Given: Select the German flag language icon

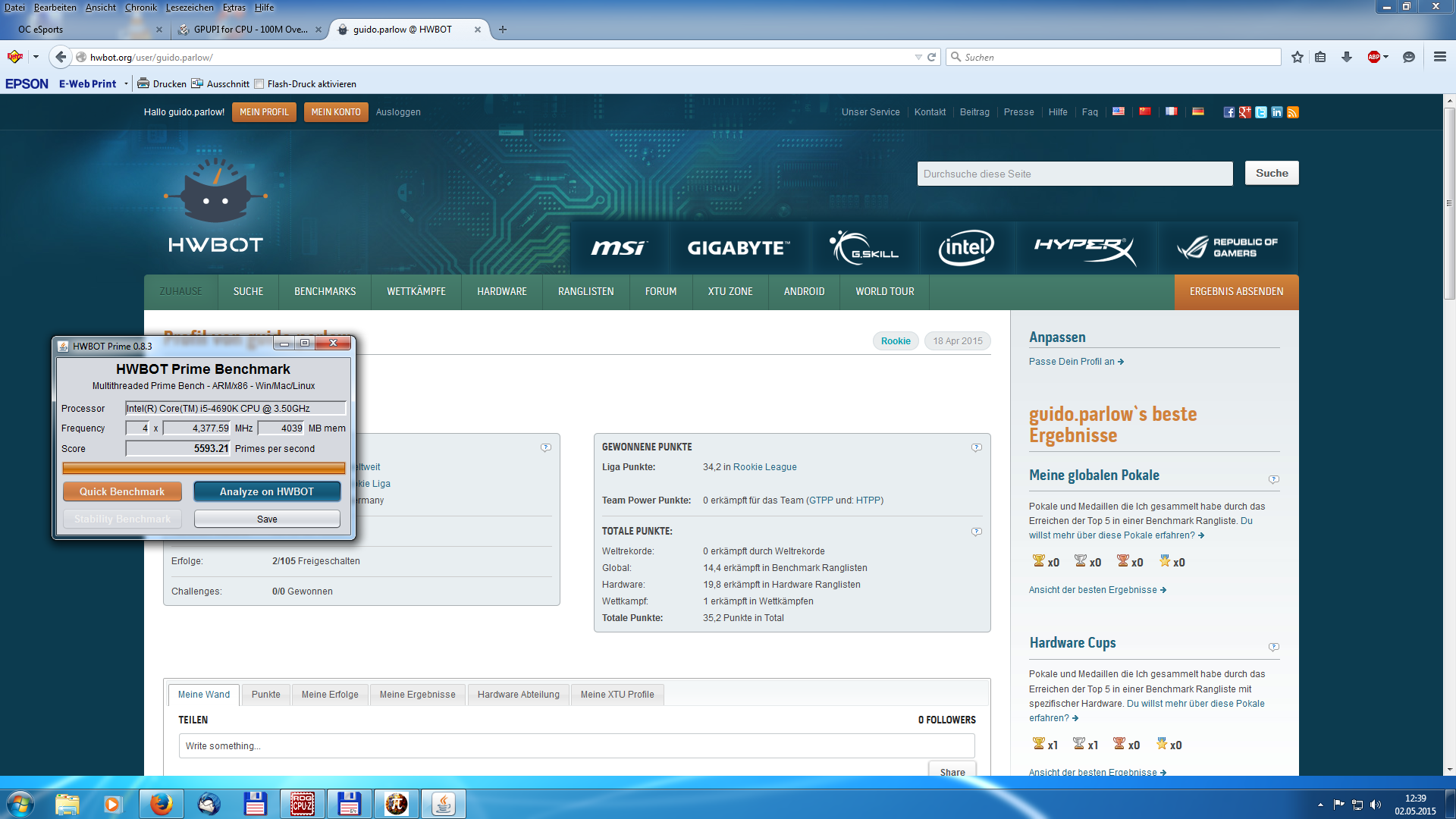Looking at the screenshot, I should pyautogui.click(x=1198, y=111).
